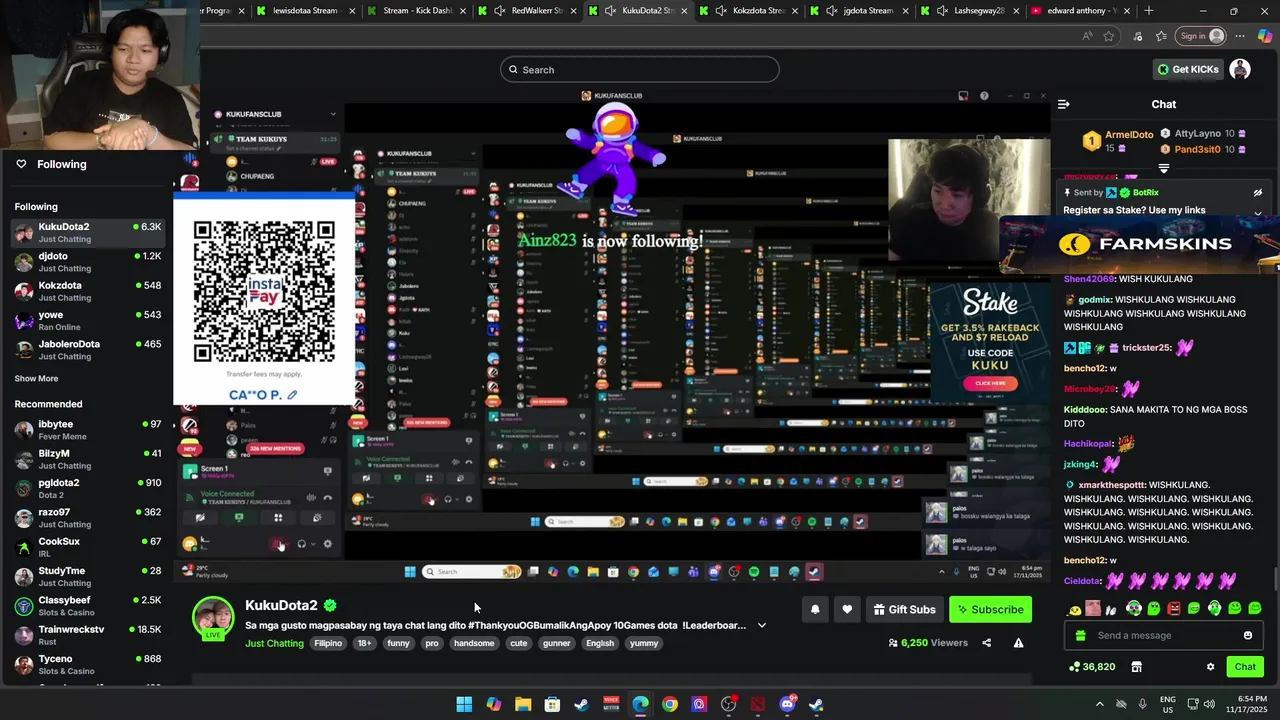Open chat settings gear

(x=1210, y=667)
